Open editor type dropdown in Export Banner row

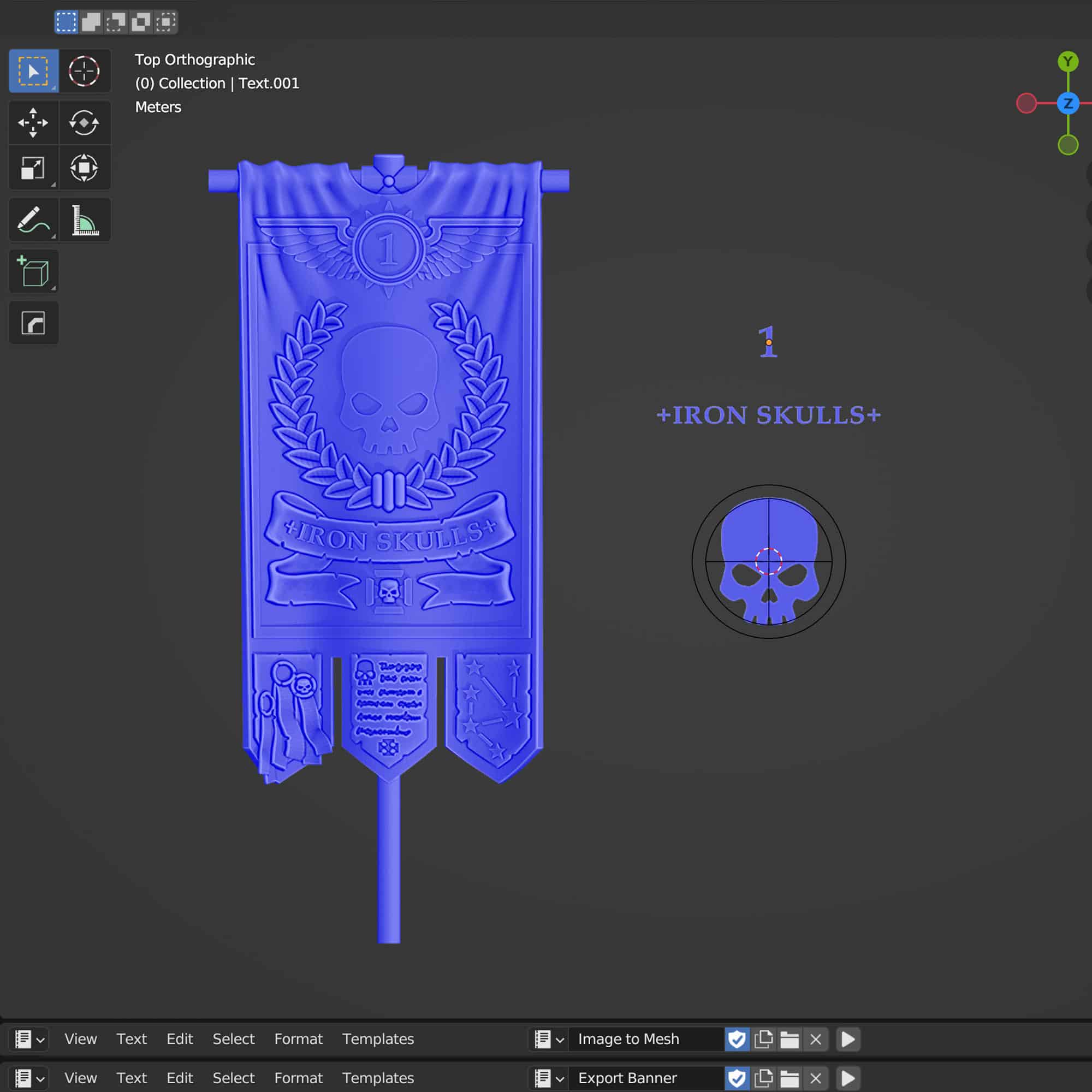pyautogui.click(x=29, y=1078)
